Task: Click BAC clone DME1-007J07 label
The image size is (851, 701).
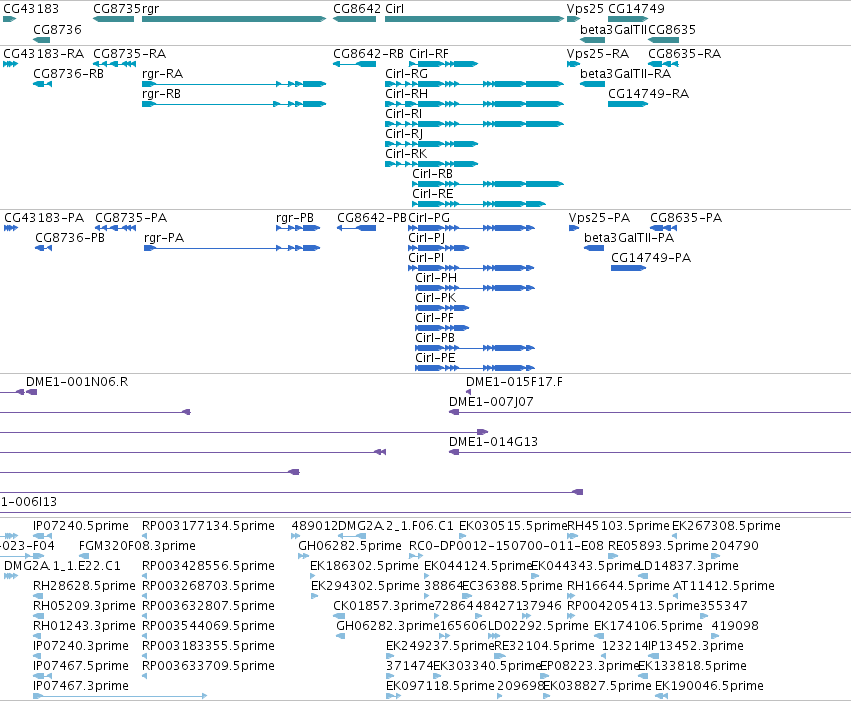Action: (491, 403)
